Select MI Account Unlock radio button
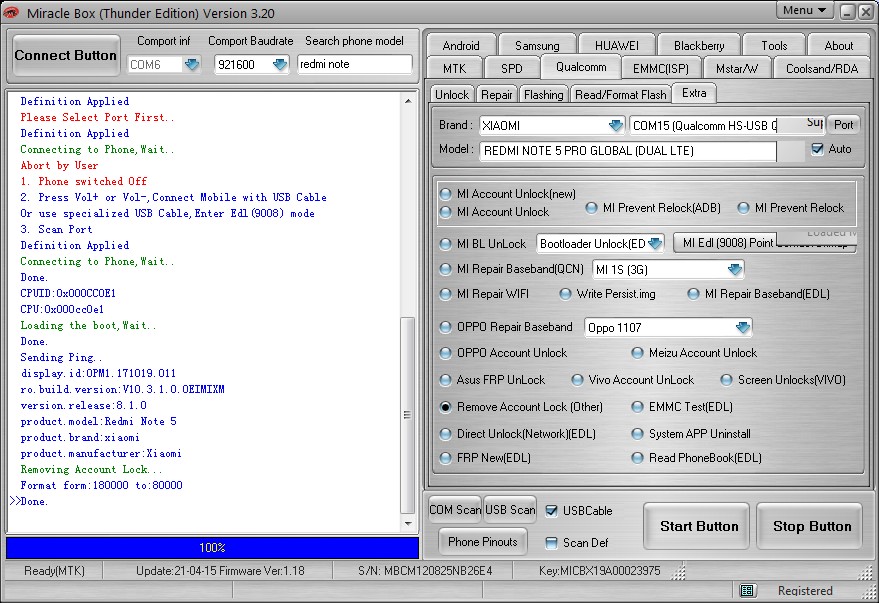 coord(446,212)
